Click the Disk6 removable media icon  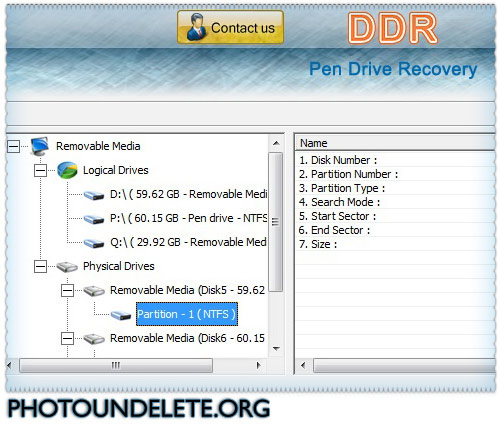pos(94,339)
